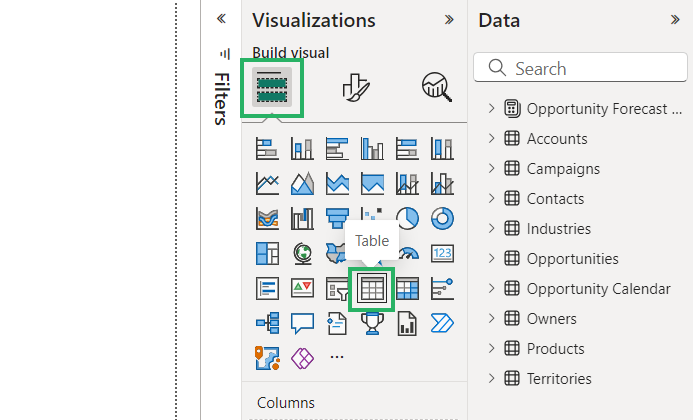Screen dimensions: 693x420
Task: Expand the Accounts table
Action: tap(491, 139)
